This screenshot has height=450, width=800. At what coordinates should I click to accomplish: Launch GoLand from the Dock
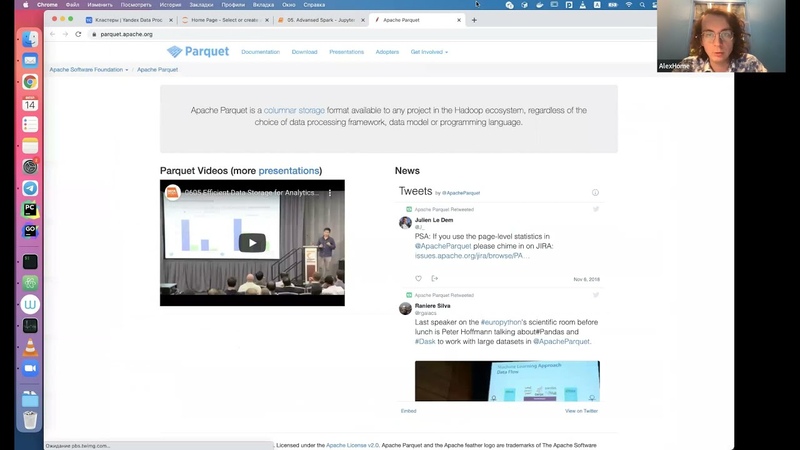30,231
